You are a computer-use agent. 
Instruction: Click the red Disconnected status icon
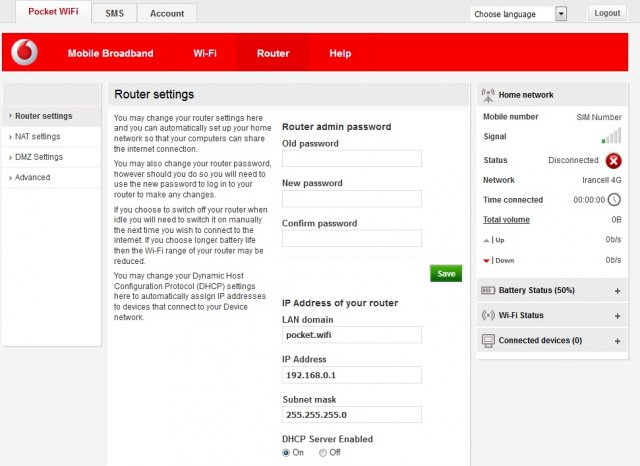(613, 160)
